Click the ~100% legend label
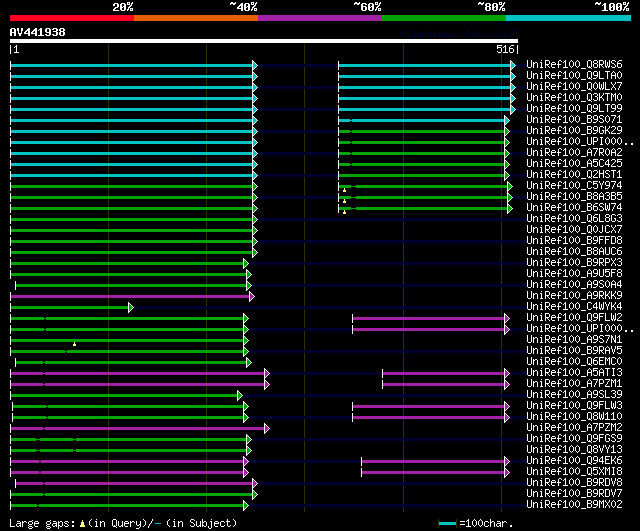This screenshot has height=531, width=640. tap(612, 7)
